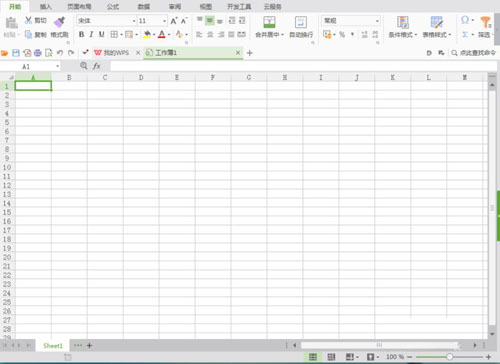Open the font size dropdown
The height and width of the screenshot is (364, 500).
(164, 21)
